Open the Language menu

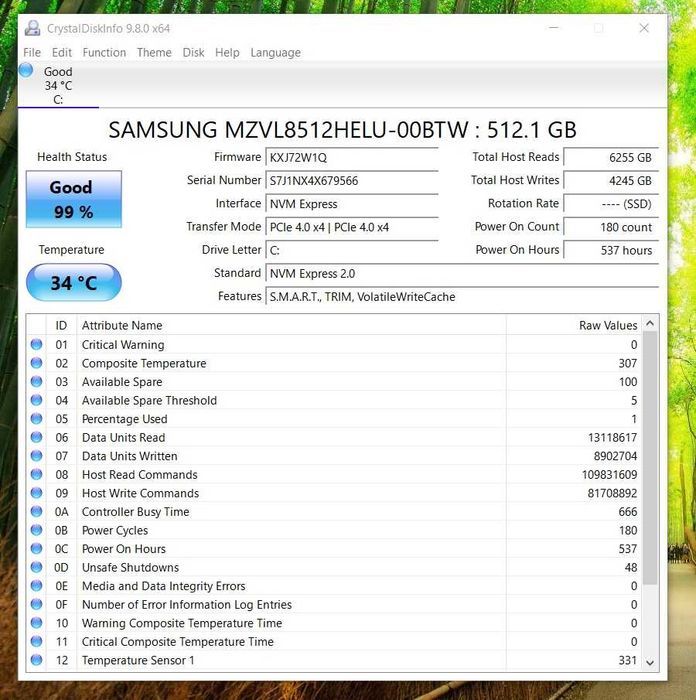[x=275, y=53]
